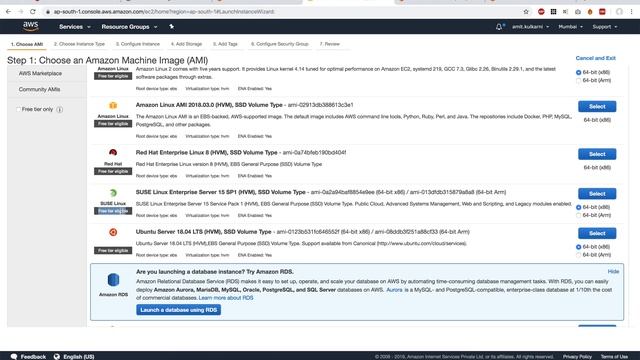Go to 7. Review tab
This screenshot has width=640, height=360.
(330, 44)
